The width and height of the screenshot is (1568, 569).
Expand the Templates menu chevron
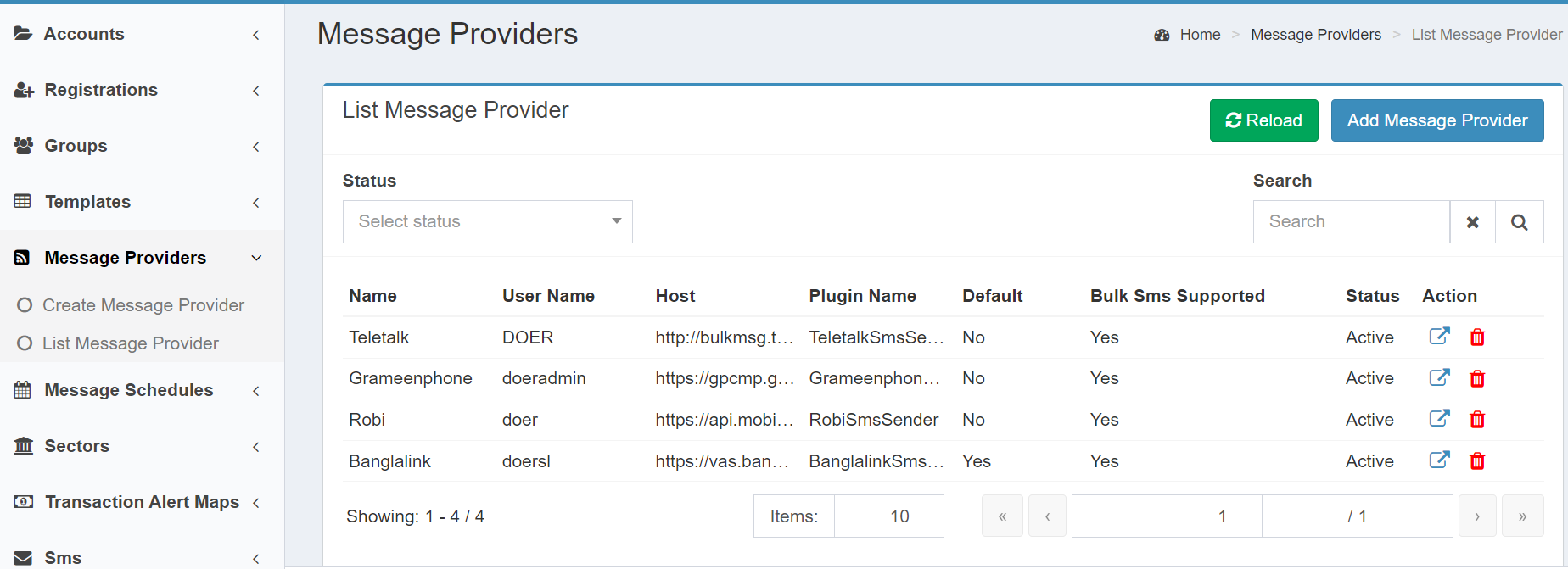(256, 203)
